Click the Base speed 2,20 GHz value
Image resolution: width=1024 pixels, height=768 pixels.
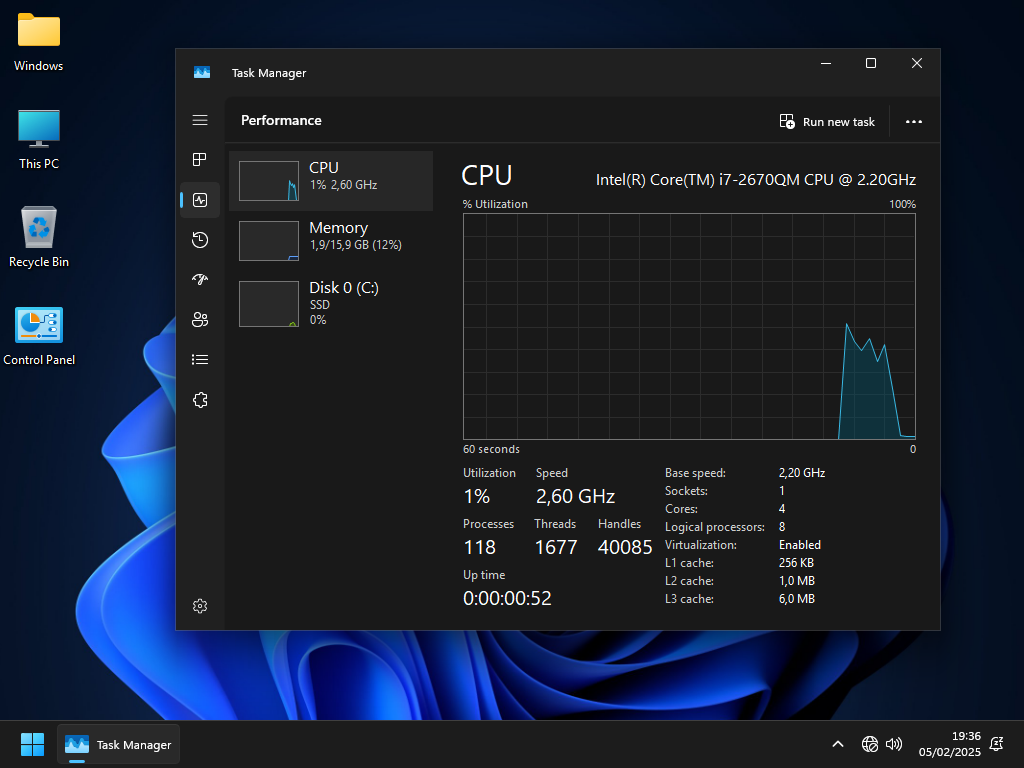(802, 473)
